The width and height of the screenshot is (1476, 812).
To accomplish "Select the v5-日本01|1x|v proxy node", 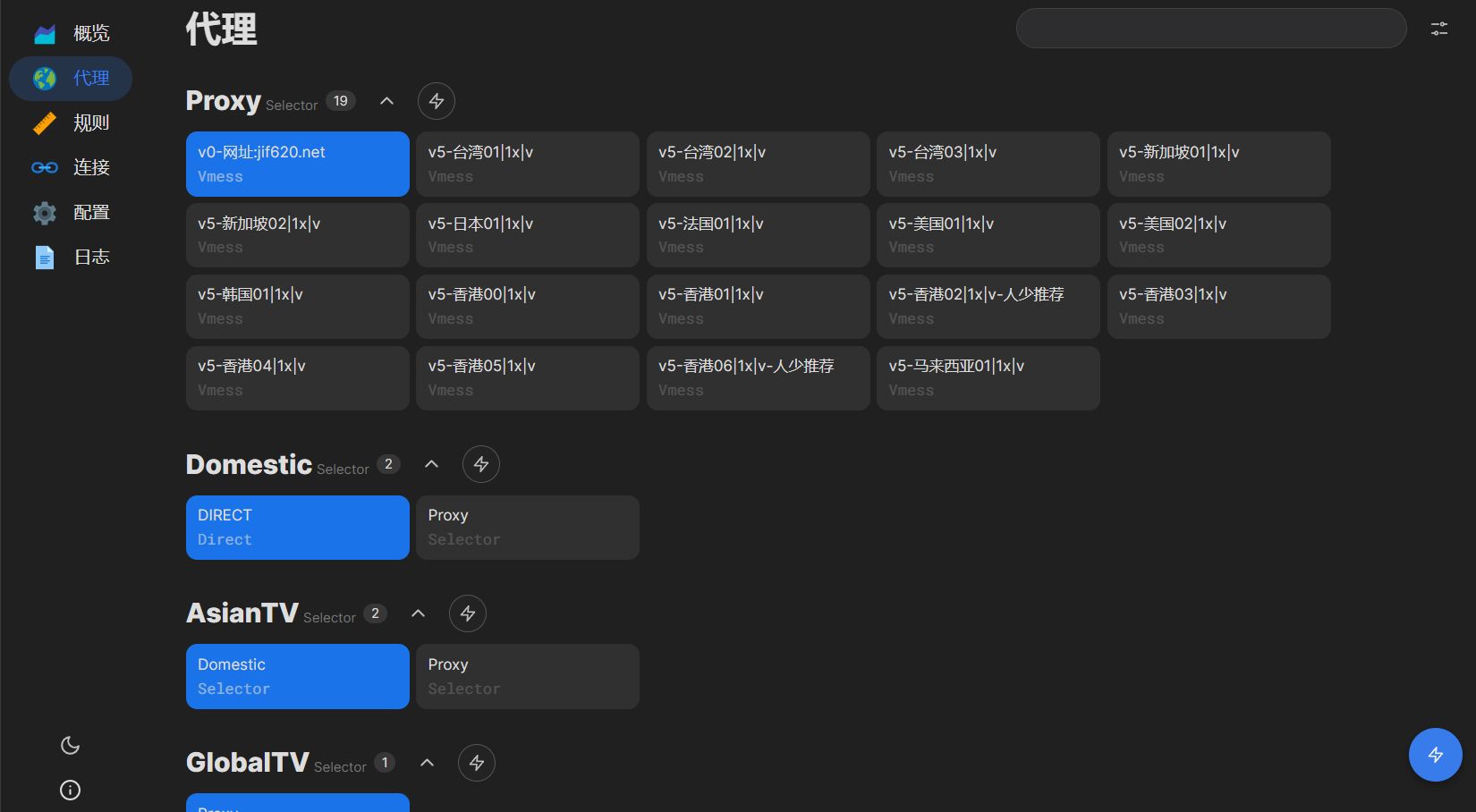I will [527, 235].
